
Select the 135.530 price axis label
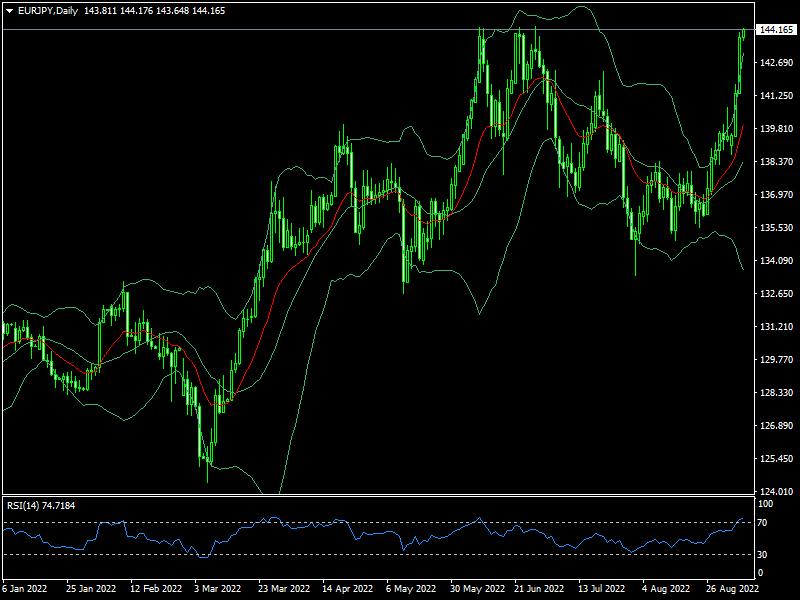click(x=777, y=228)
